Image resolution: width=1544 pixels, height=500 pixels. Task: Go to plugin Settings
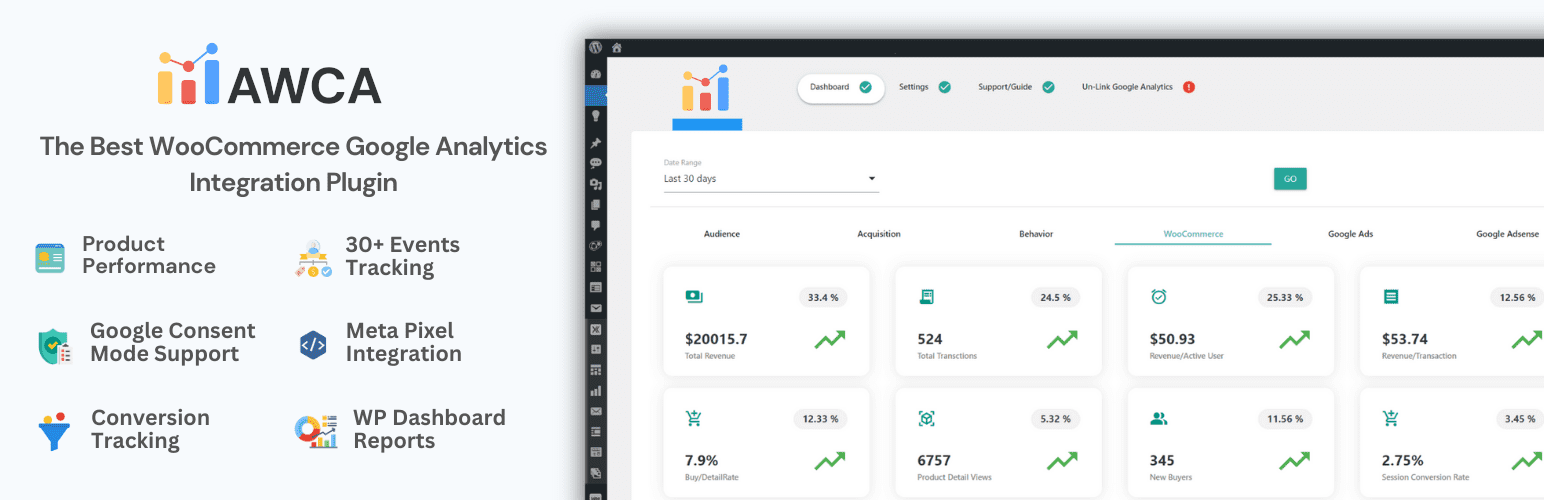[914, 87]
